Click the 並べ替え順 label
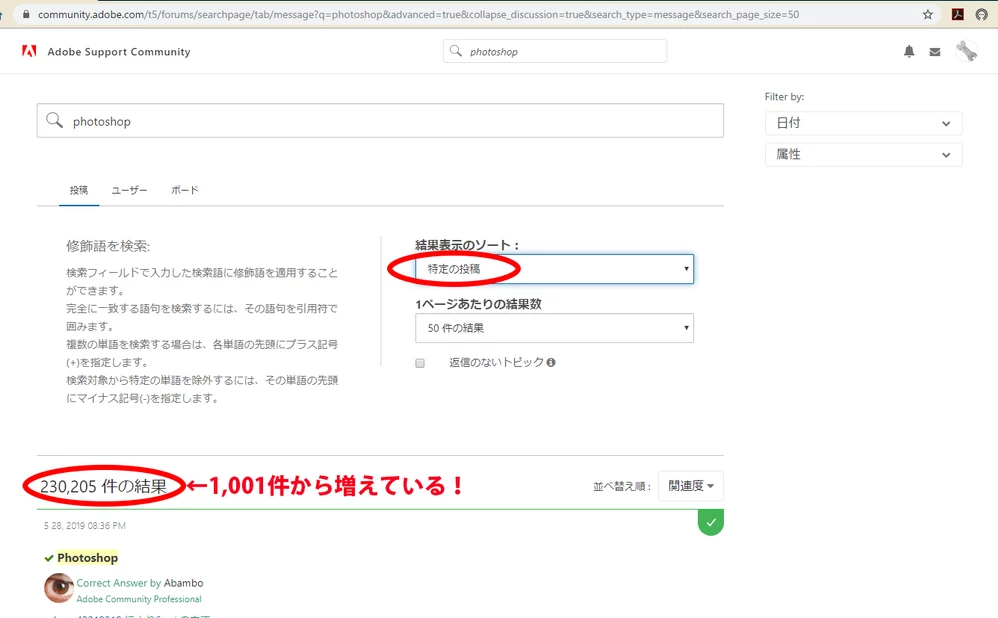This screenshot has height=618, width=998. pos(622,487)
